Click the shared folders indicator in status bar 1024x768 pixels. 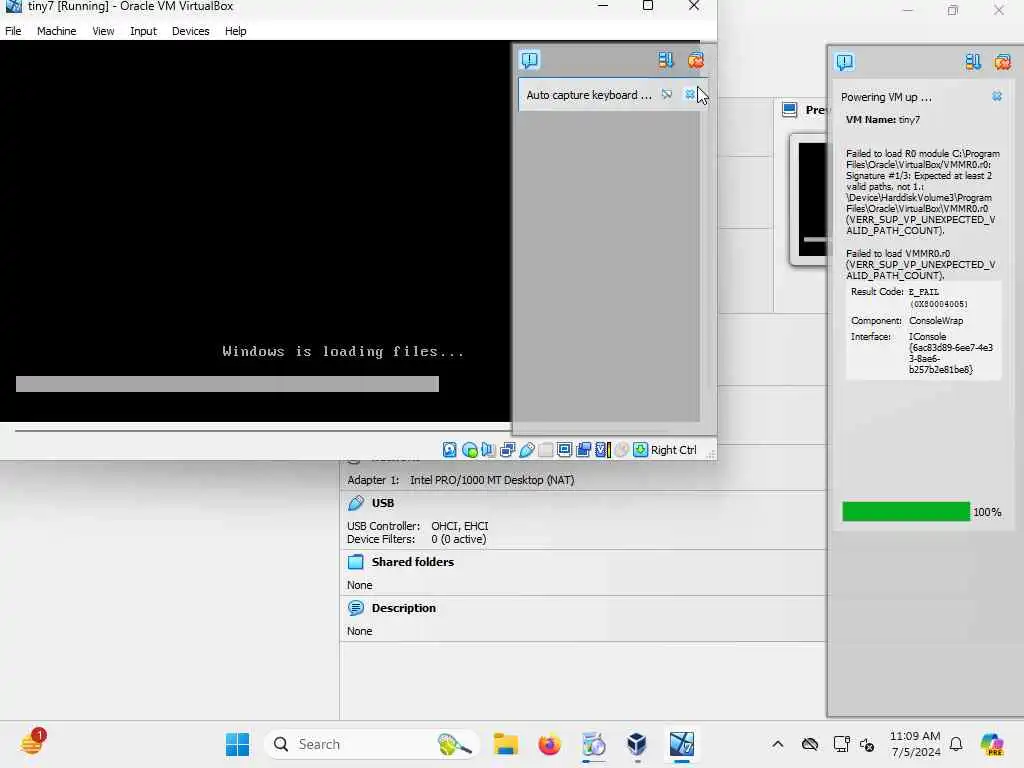click(545, 449)
